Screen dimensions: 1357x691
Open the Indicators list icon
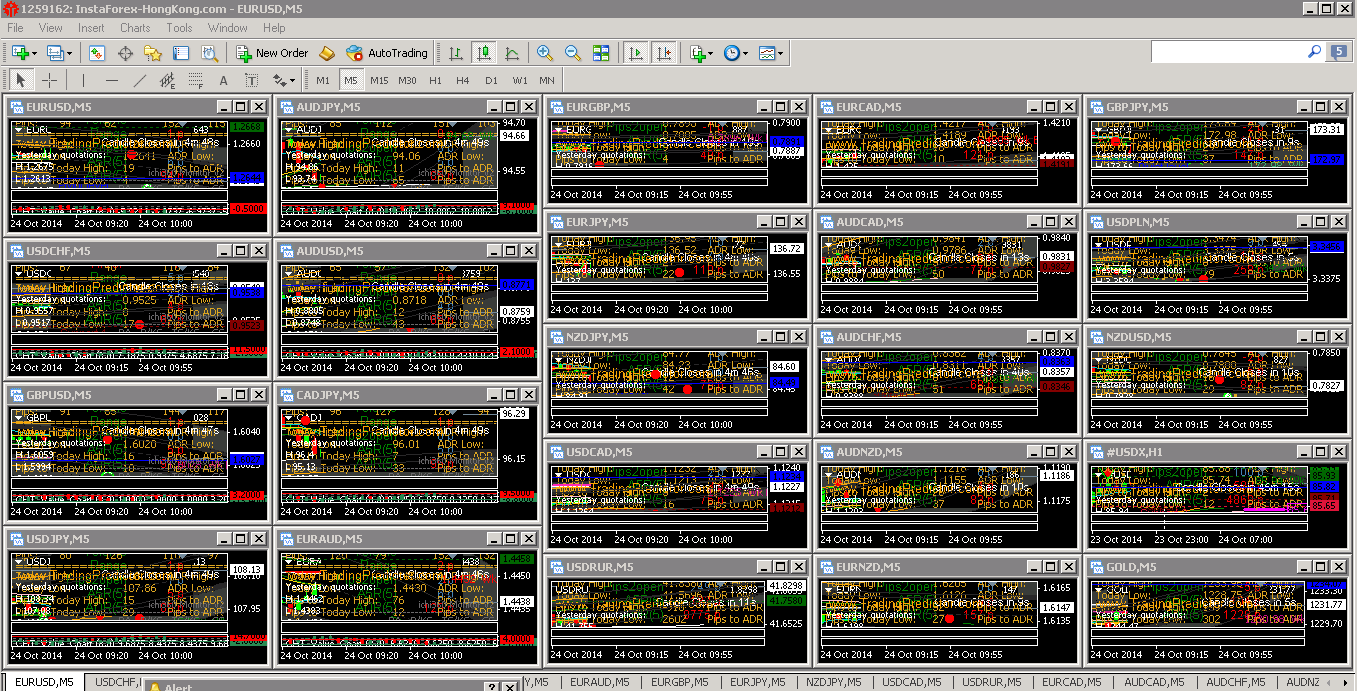(x=697, y=53)
